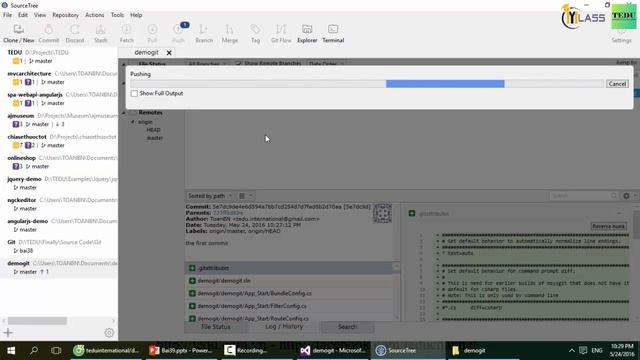The image size is (640, 360).
Task: Open the bookmarks panel gear settings icon
Action: 109,333
